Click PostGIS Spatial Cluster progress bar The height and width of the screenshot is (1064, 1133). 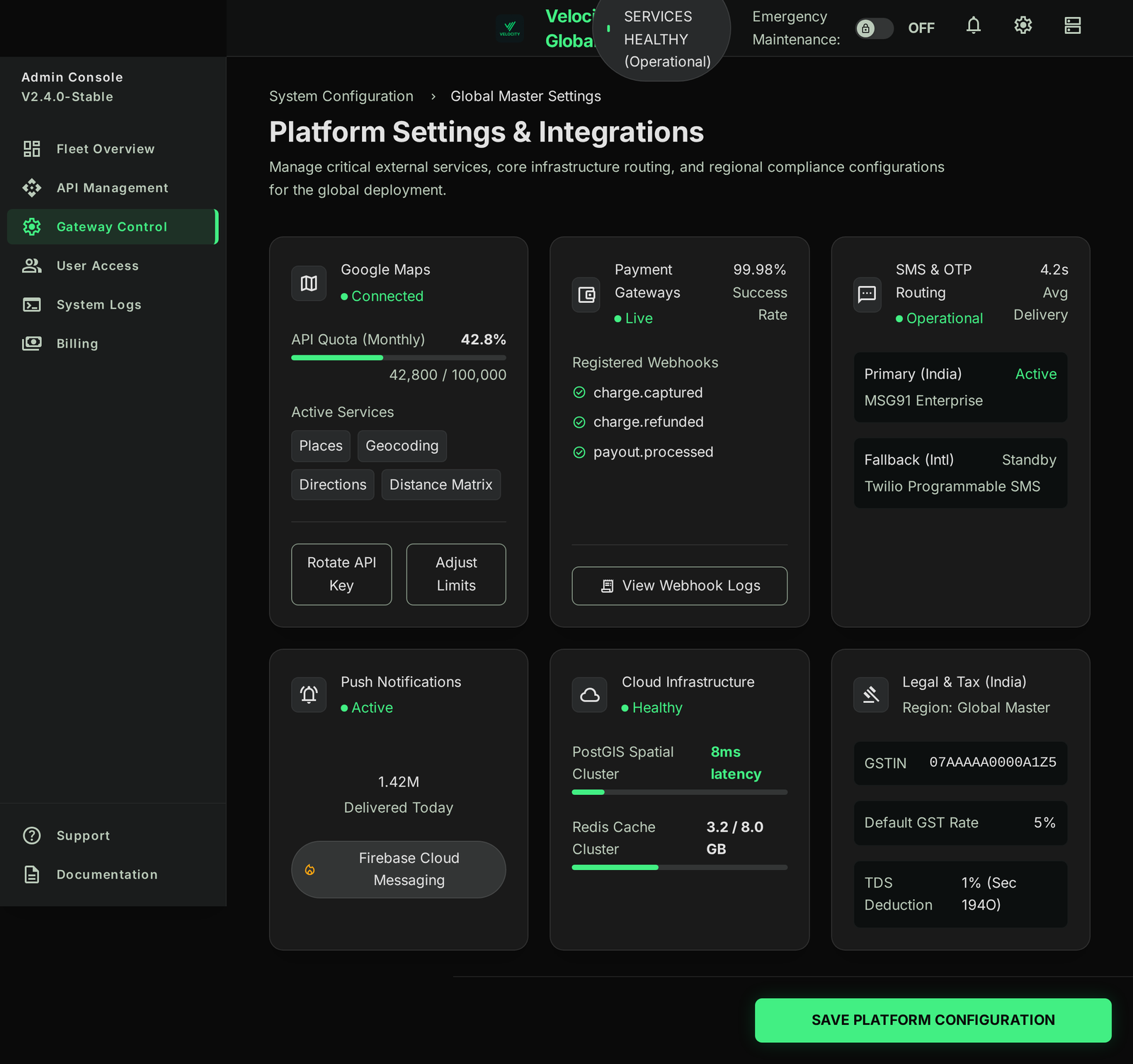click(680, 792)
